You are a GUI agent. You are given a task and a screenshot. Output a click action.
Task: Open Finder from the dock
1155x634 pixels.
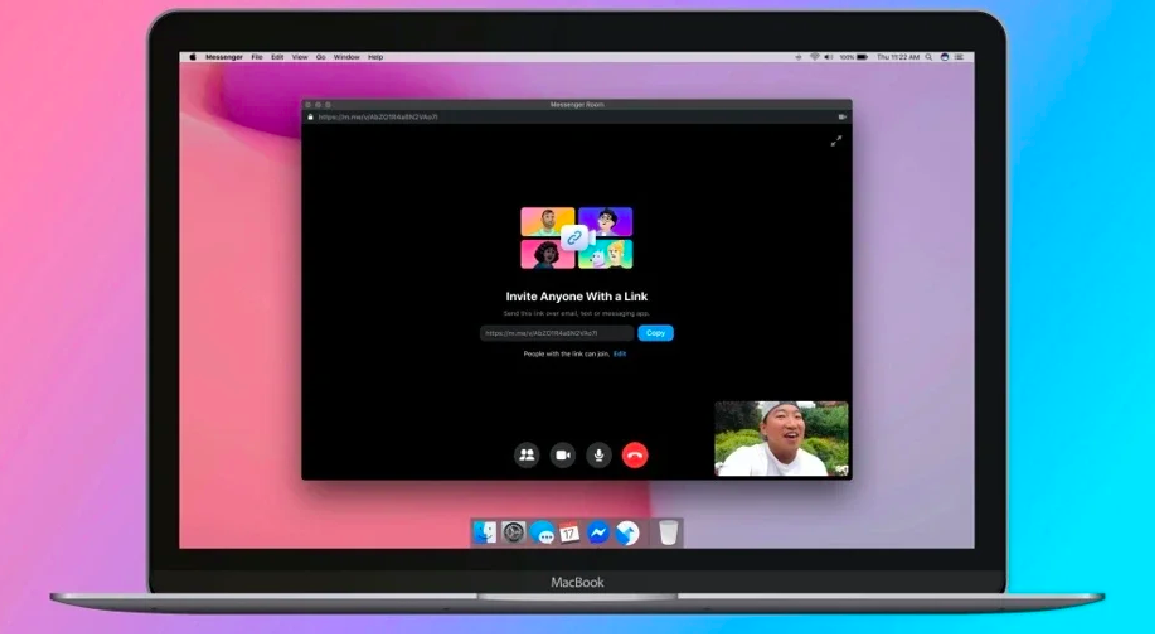[x=485, y=533]
